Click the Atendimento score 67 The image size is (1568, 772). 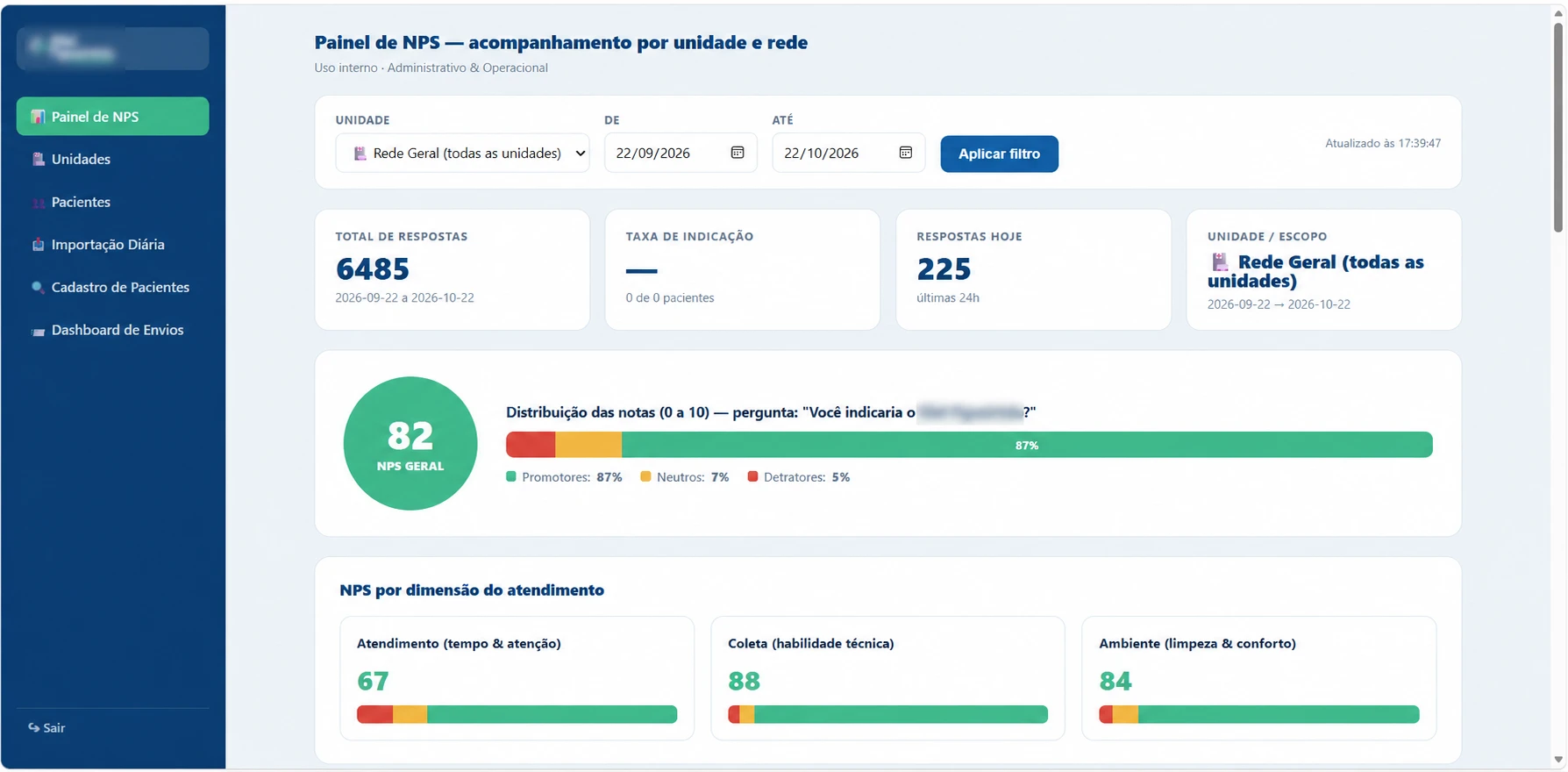pos(373,681)
